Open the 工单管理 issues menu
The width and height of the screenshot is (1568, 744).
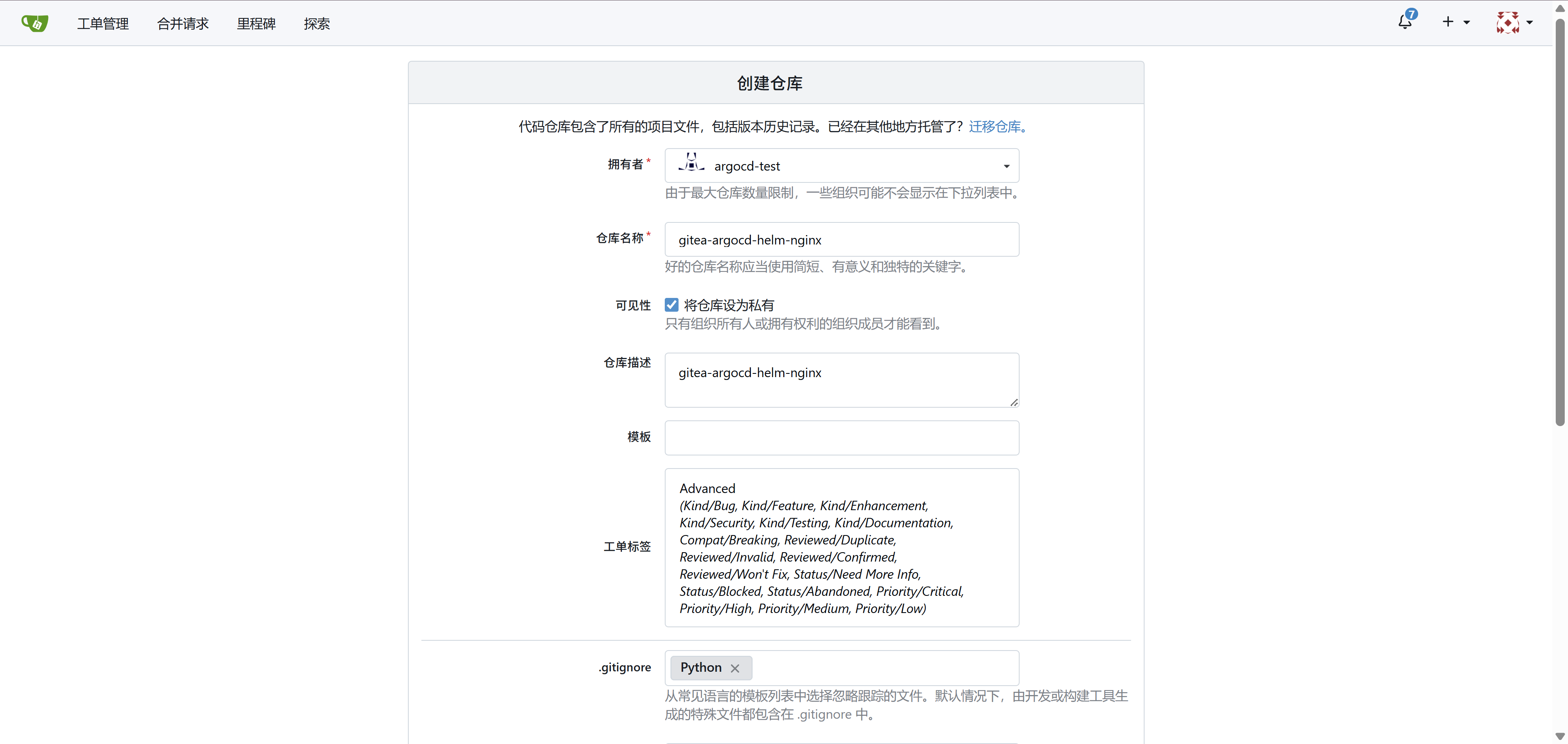(x=103, y=24)
